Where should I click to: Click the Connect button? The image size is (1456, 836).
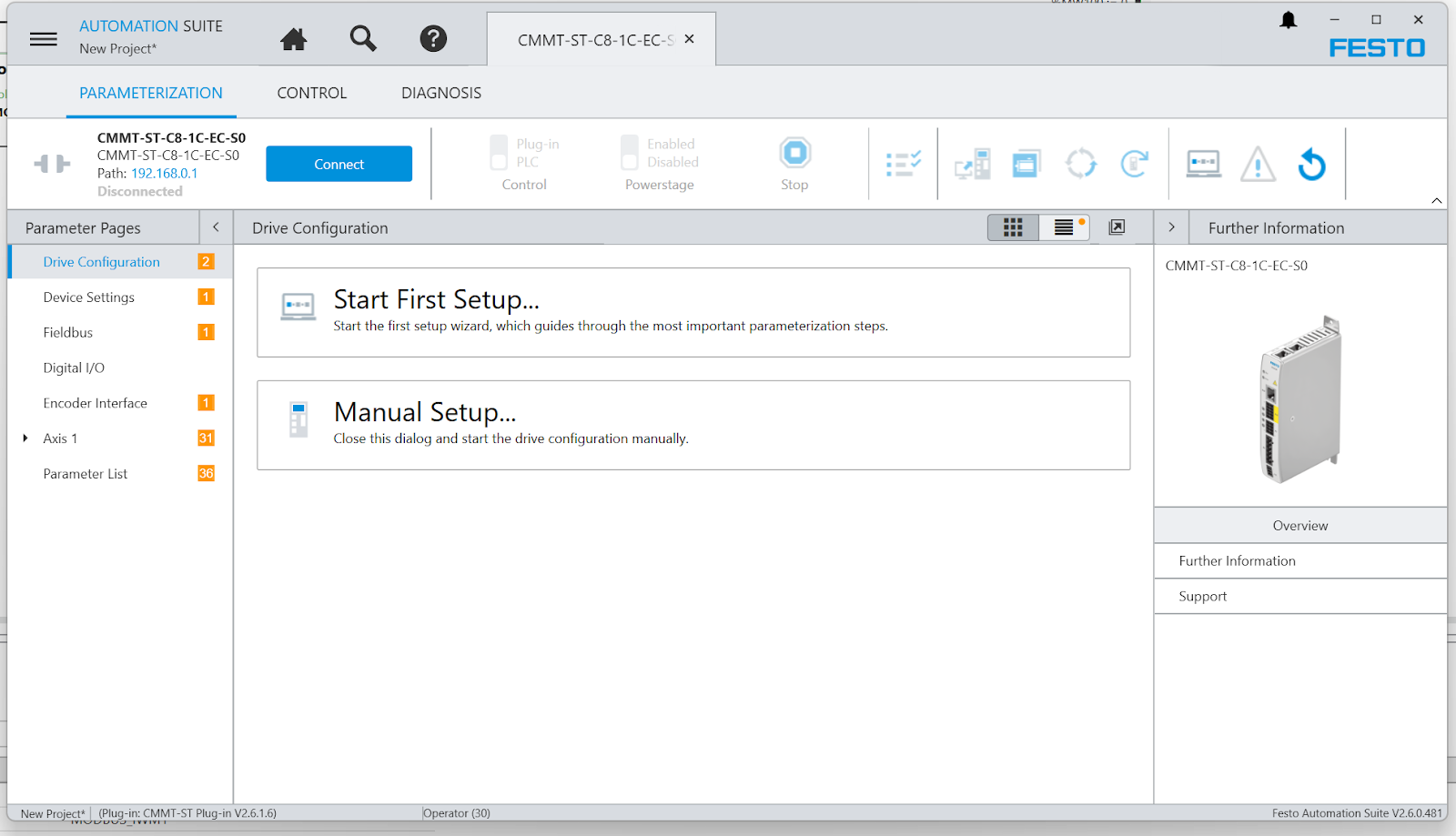pyautogui.click(x=339, y=164)
